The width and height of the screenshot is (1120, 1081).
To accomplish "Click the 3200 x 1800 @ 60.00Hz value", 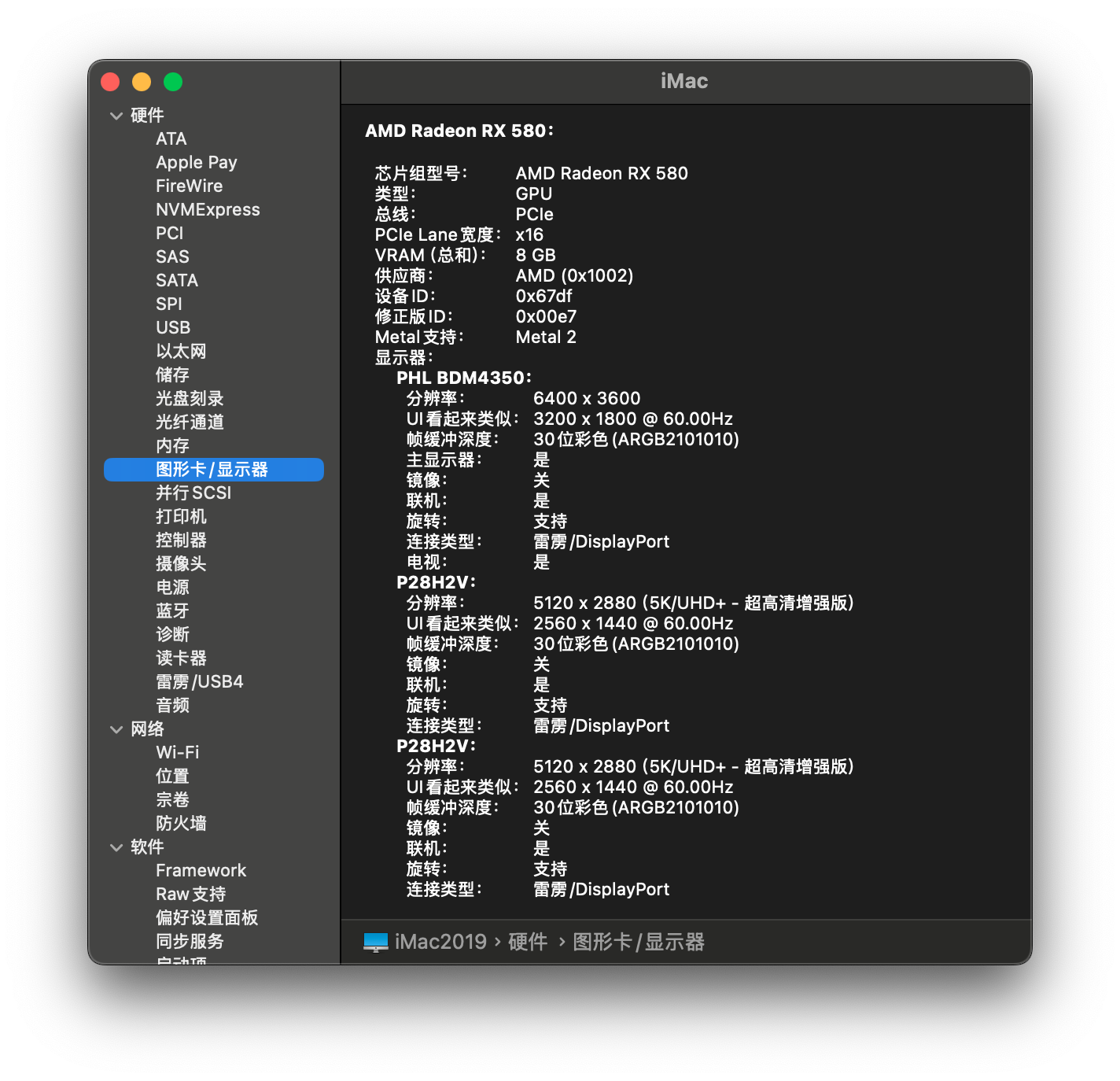I will pos(633,419).
